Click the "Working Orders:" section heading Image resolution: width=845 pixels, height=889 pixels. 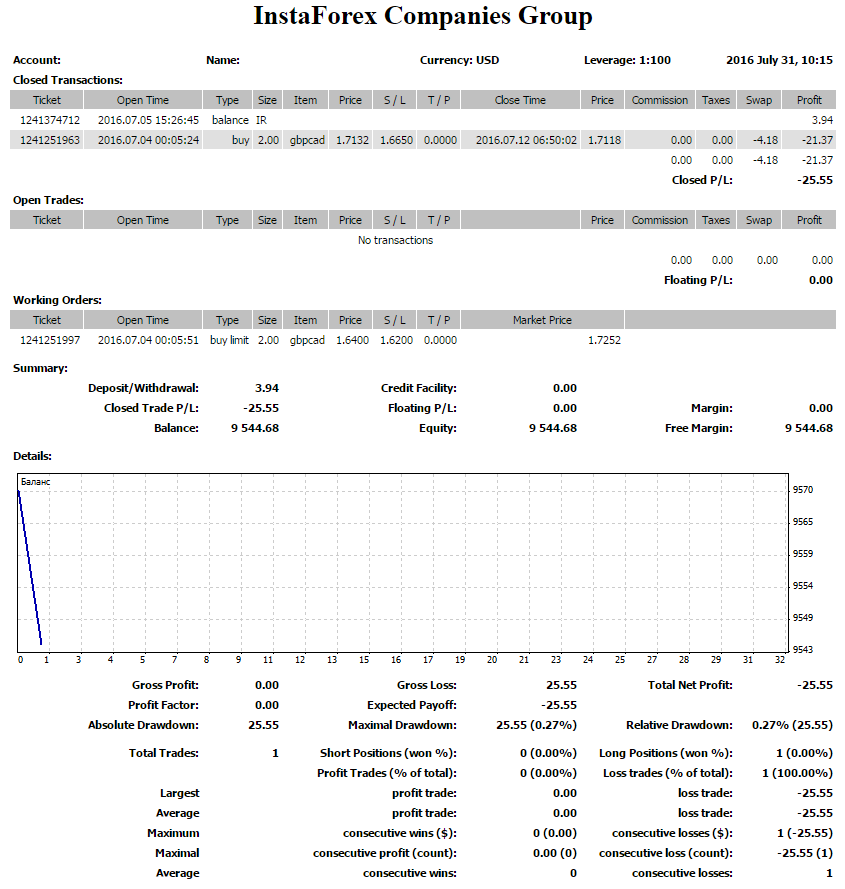57,300
